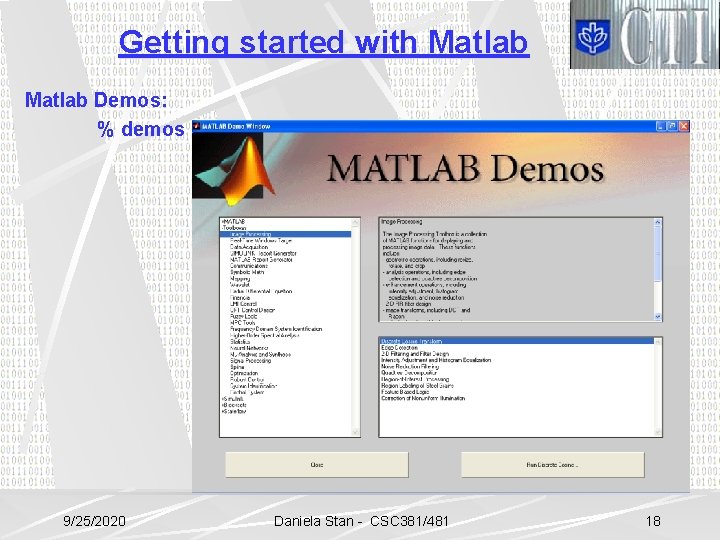720x540 pixels.
Task: Select the LMI Control toolbox
Action: [x=243, y=304]
